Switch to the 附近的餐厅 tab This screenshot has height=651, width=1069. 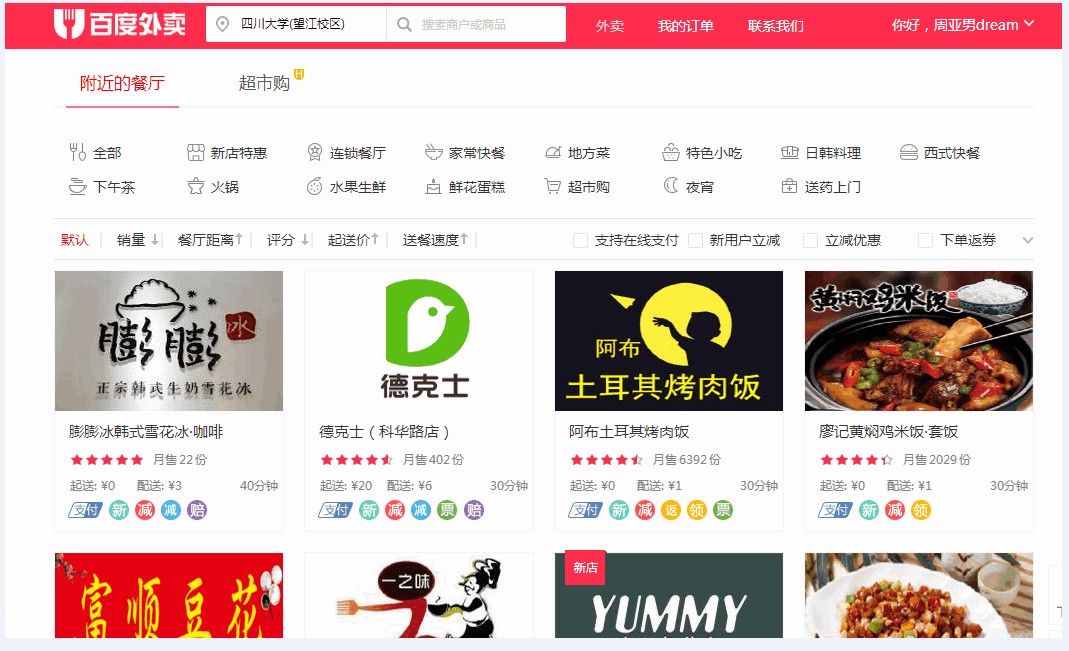[x=122, y=83]
